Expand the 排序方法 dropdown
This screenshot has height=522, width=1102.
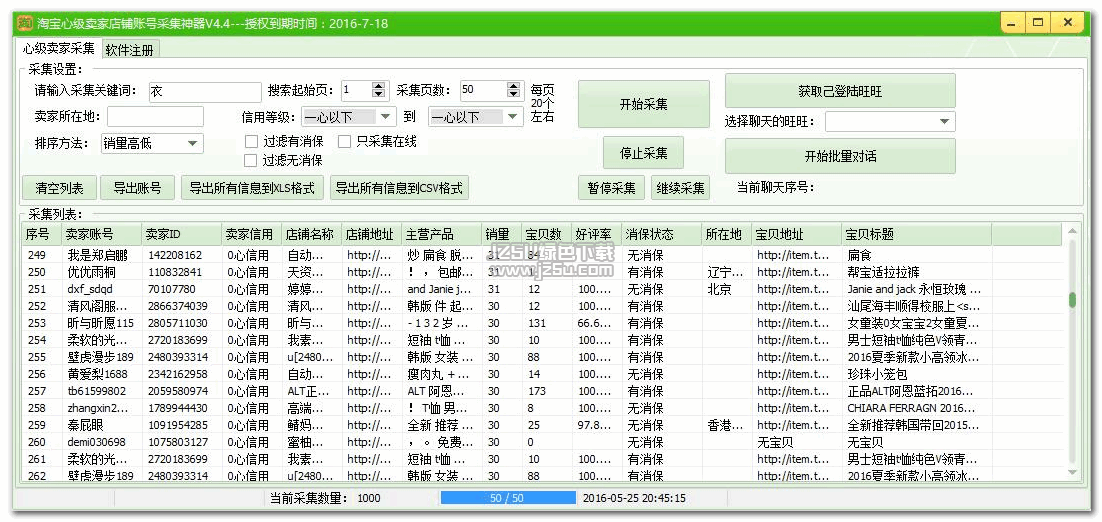[x=153, y=143]
